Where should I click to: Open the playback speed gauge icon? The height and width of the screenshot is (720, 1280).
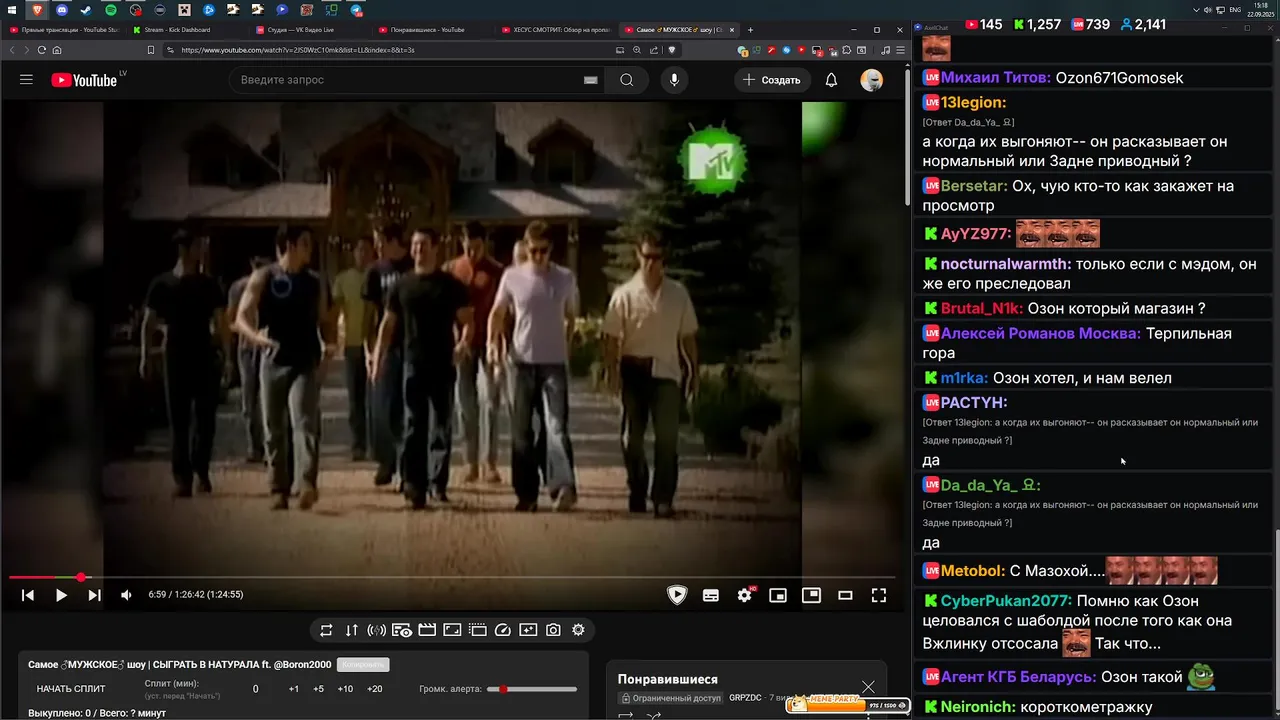click(x=503, y=630)
